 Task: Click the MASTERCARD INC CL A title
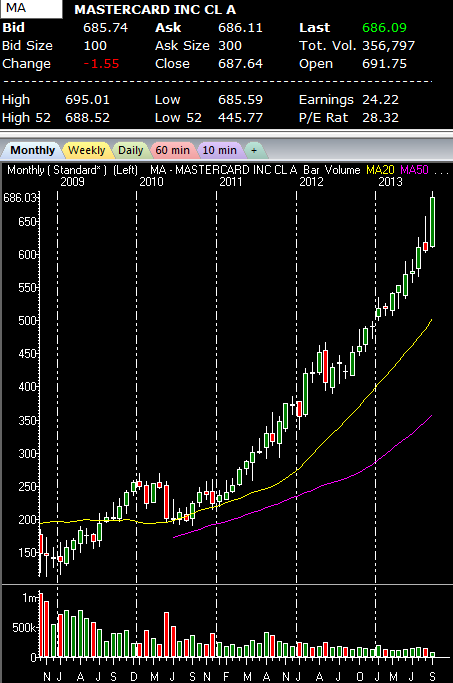point(155,10)
